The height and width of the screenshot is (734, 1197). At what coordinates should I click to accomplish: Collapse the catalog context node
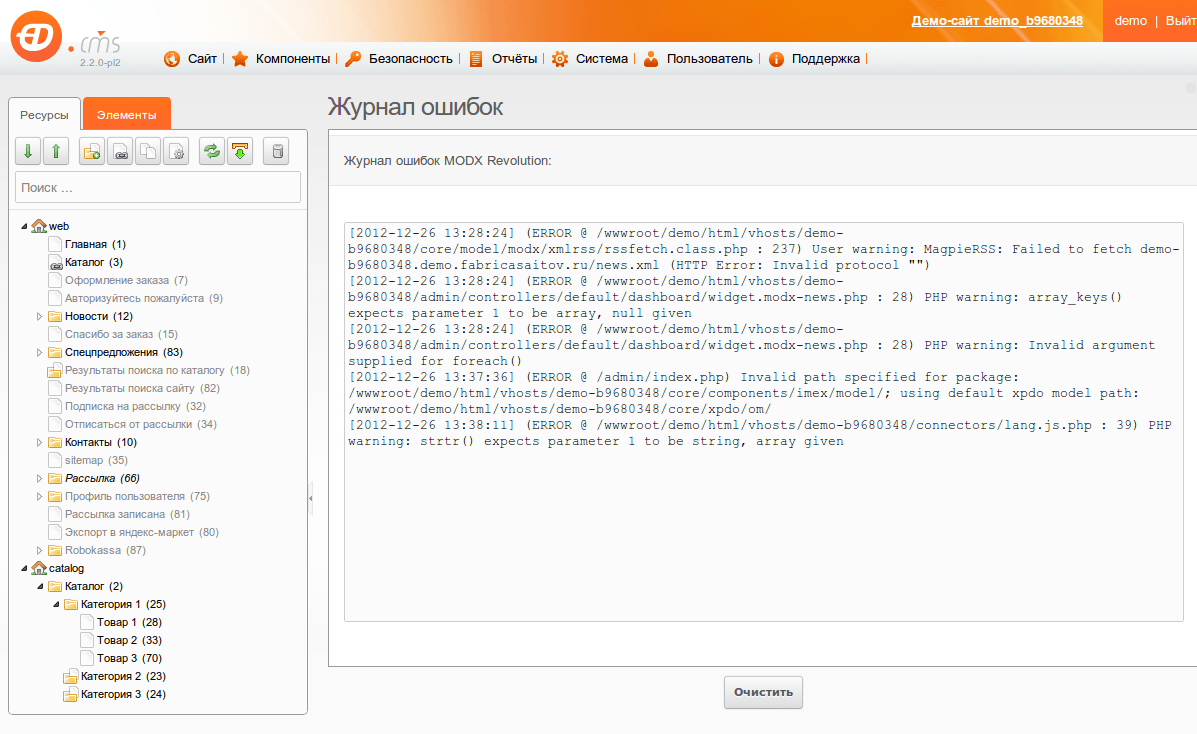[x=24, y=568]
